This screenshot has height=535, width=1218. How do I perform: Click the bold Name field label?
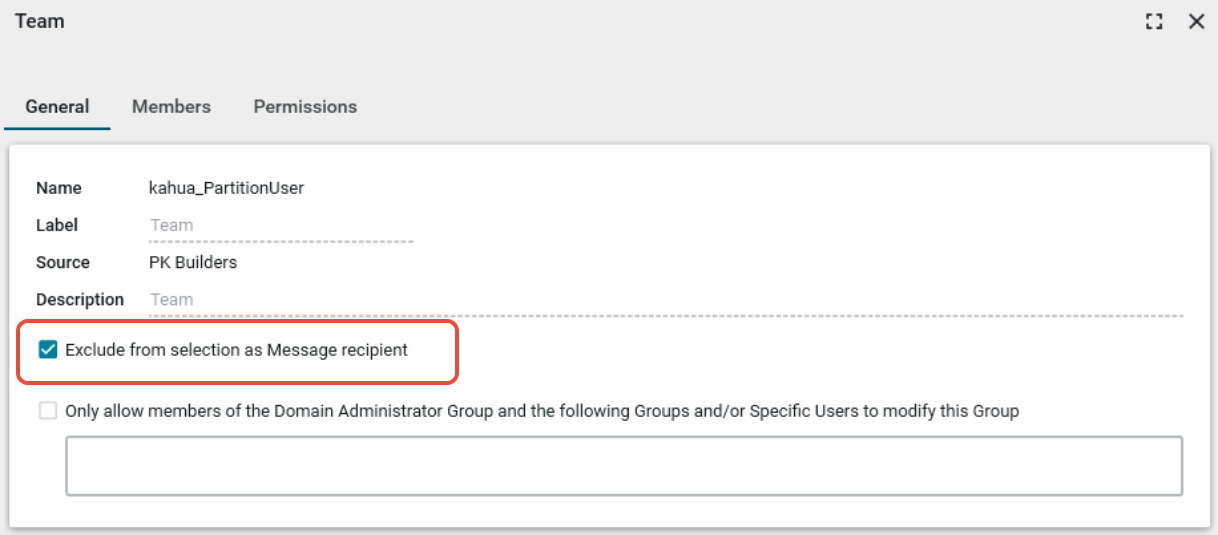(59, 188)
